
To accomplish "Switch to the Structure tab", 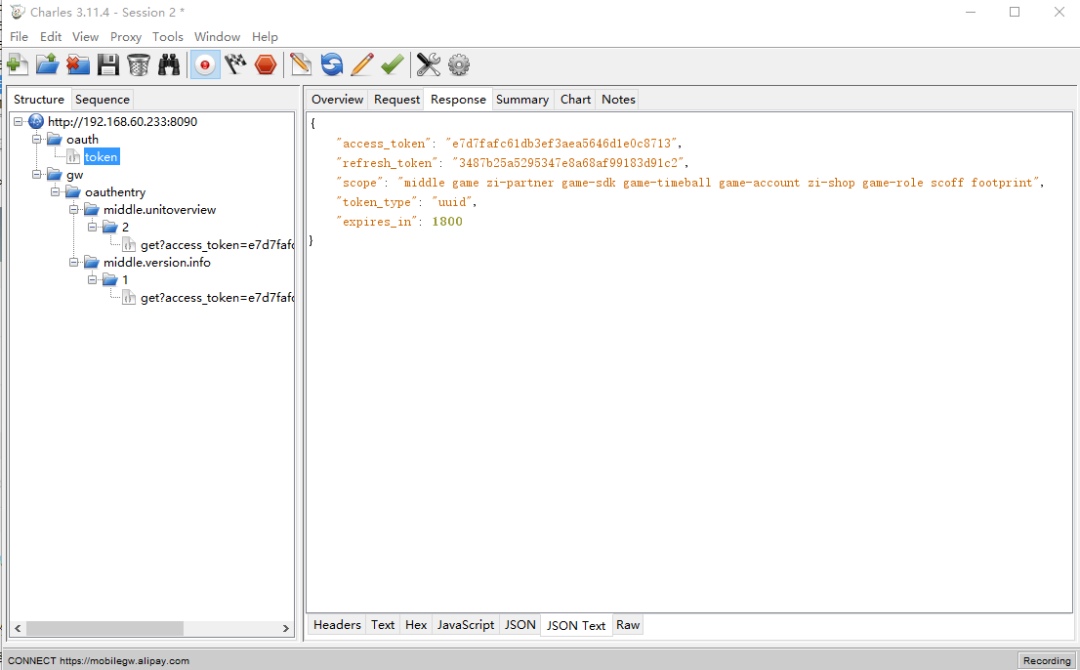I will 39,99.
